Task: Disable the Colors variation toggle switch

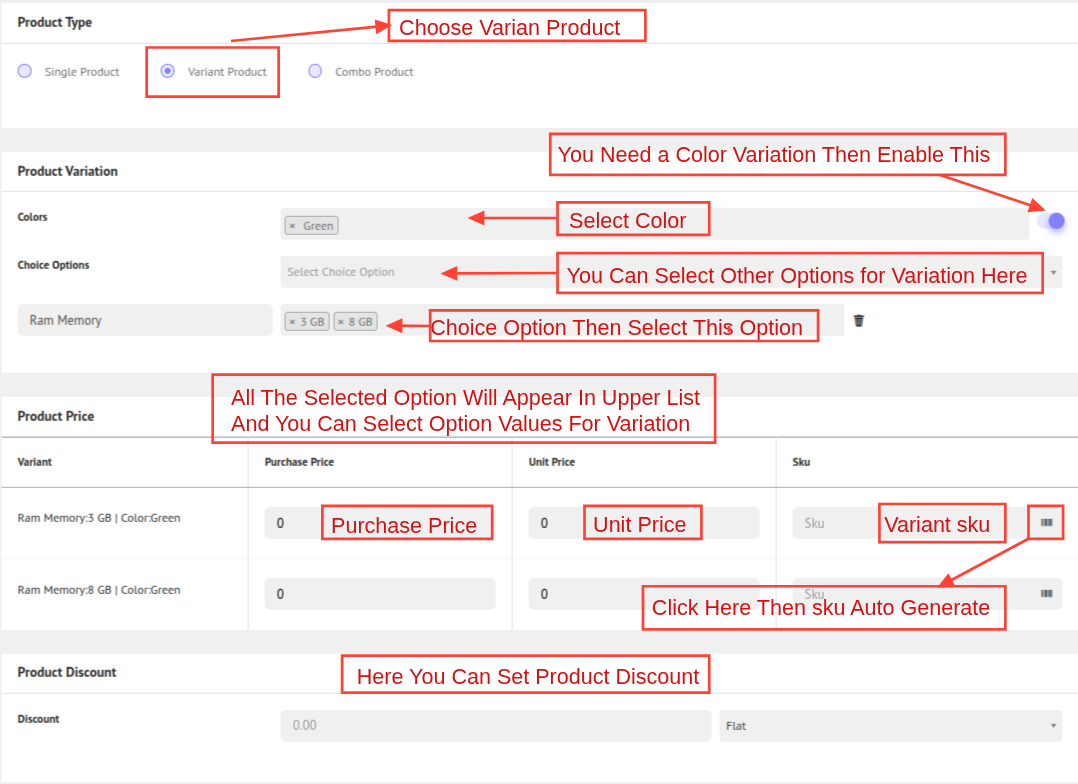Action: tap(1050, 221)
